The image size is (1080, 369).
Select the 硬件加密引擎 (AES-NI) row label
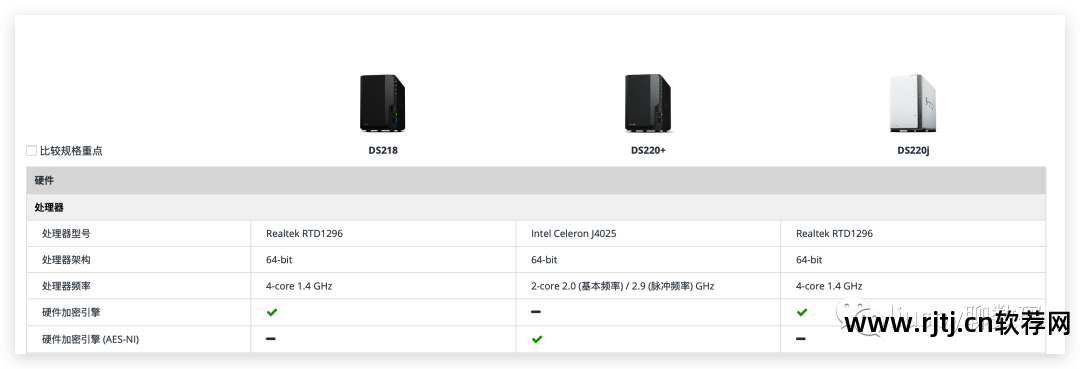(90, 339)
